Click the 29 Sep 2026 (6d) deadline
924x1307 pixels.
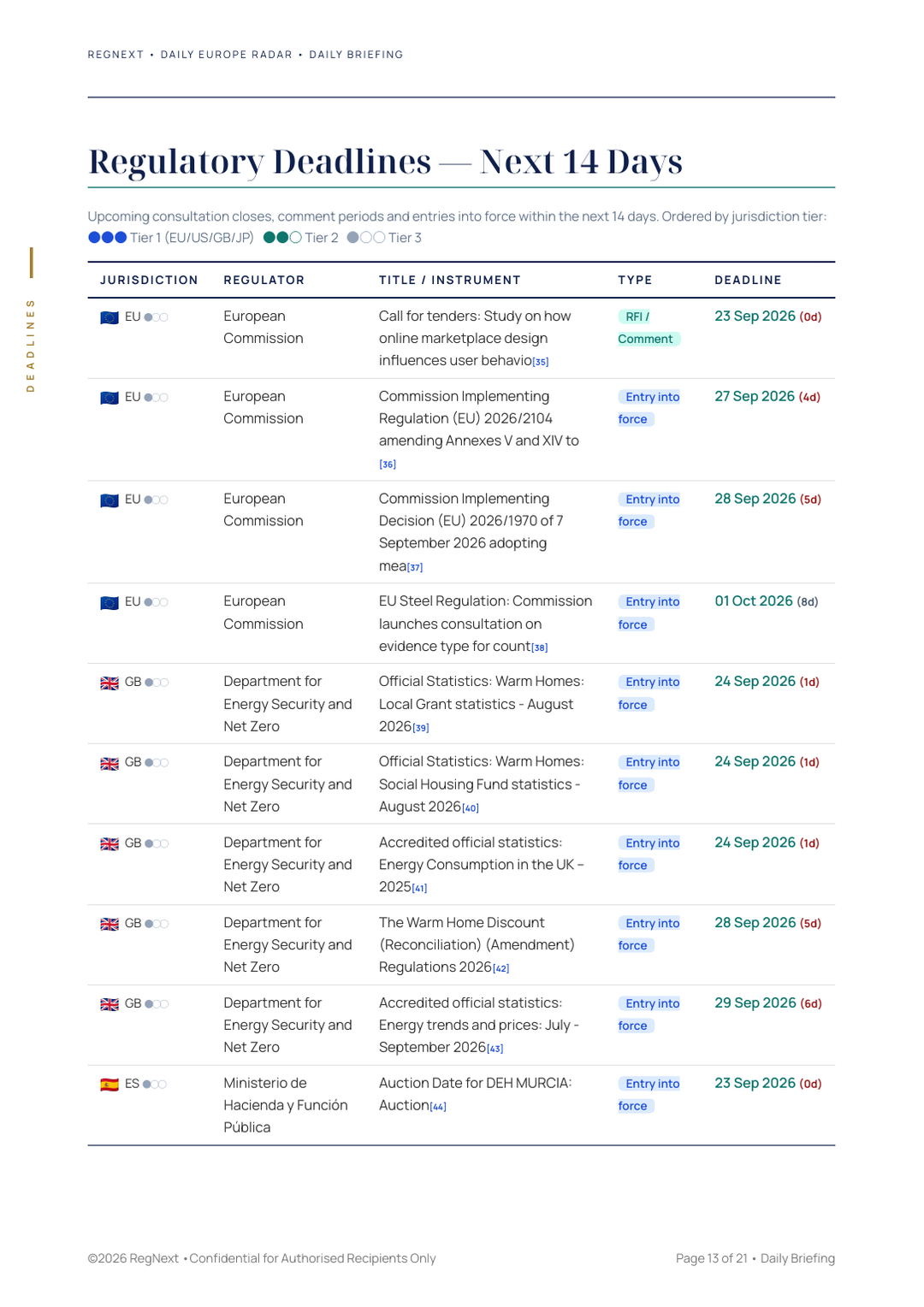pos(768,1003)
